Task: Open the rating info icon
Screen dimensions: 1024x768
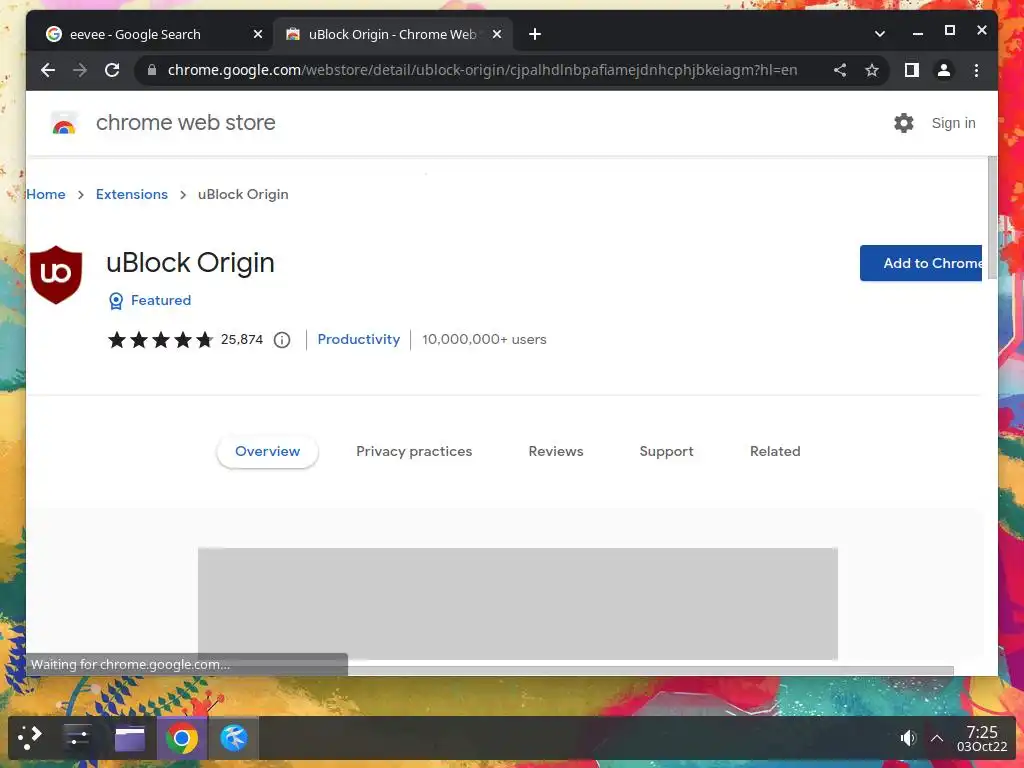Action: [x=281, y=340]
